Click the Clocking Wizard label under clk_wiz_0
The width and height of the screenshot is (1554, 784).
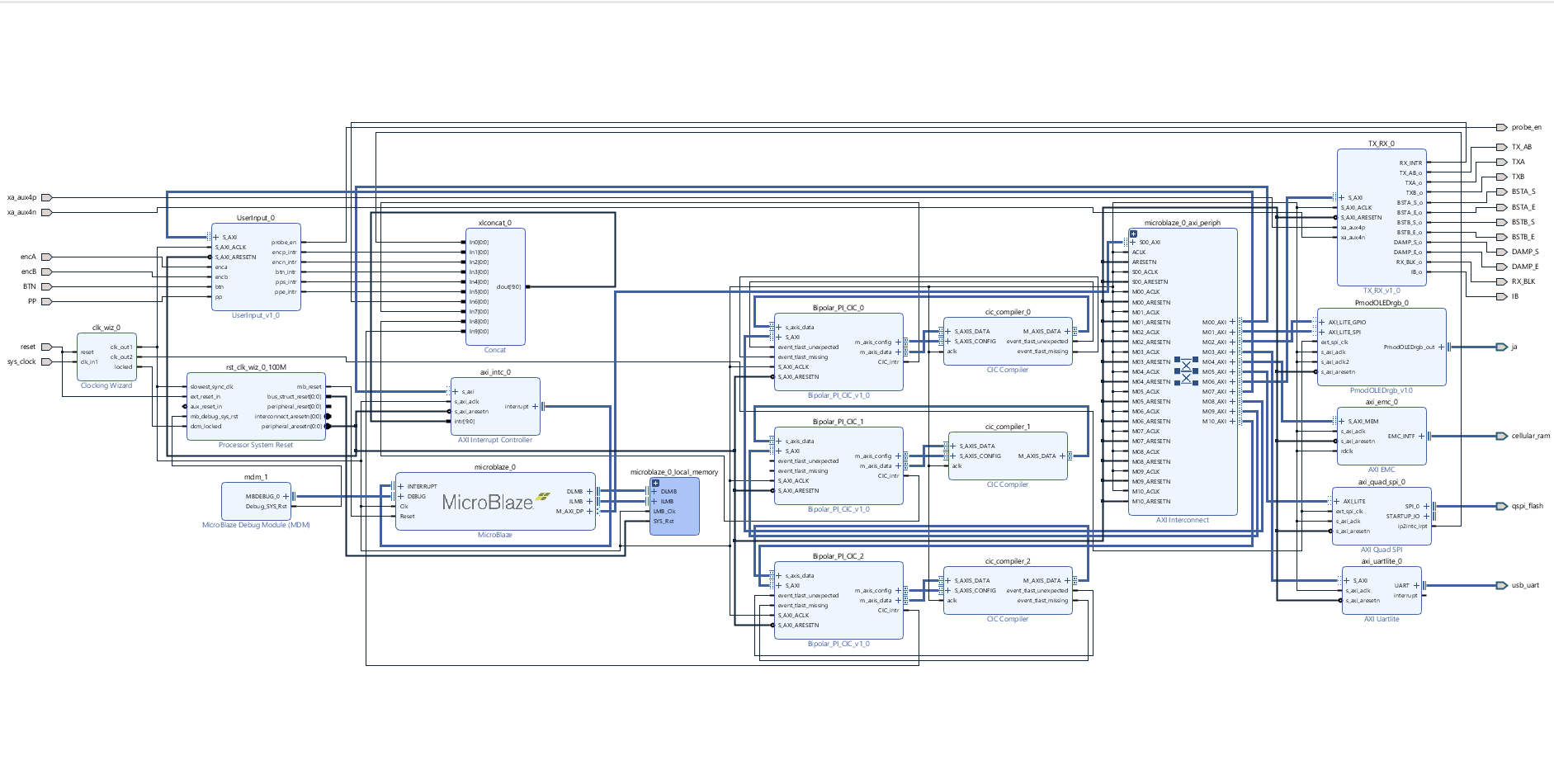106,386
